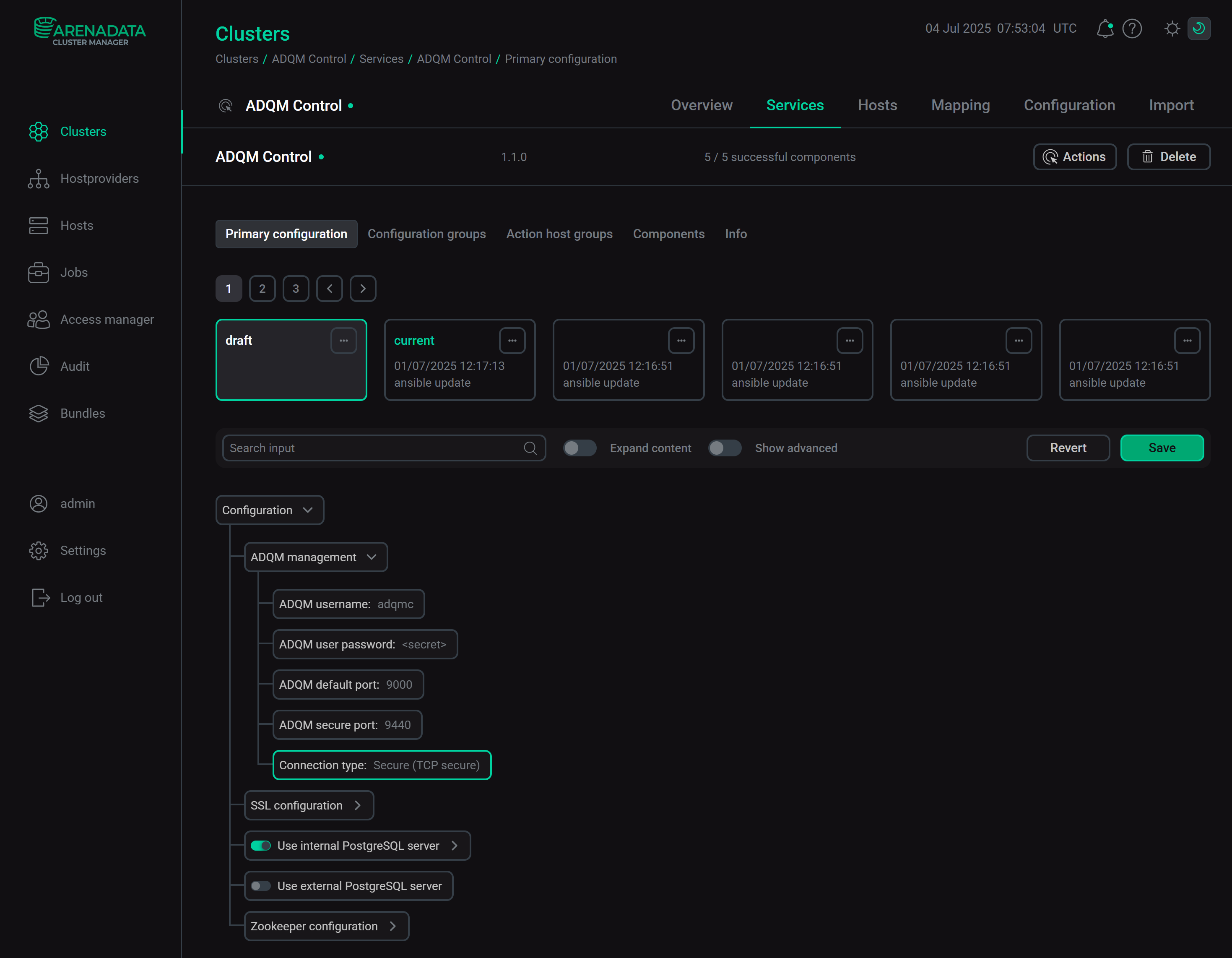Open the Access manager section

click(x=107, y=319)
